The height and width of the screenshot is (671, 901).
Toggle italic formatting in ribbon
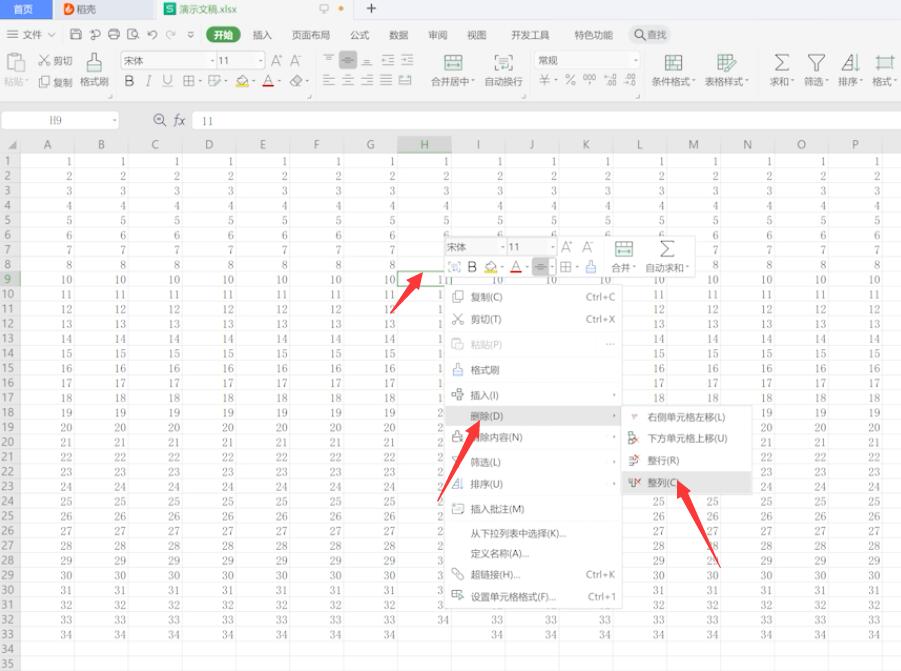(x=148, y=81)
